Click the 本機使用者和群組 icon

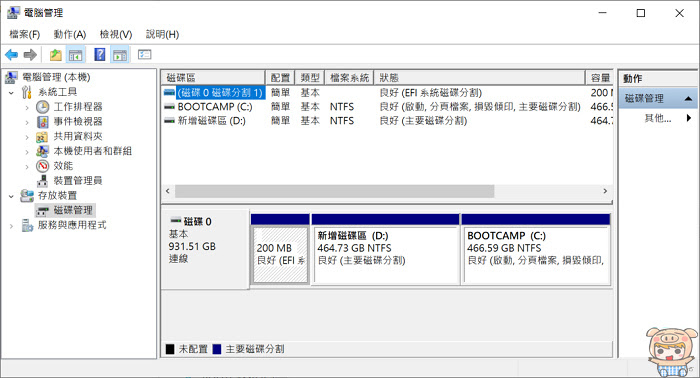point(42,151)
